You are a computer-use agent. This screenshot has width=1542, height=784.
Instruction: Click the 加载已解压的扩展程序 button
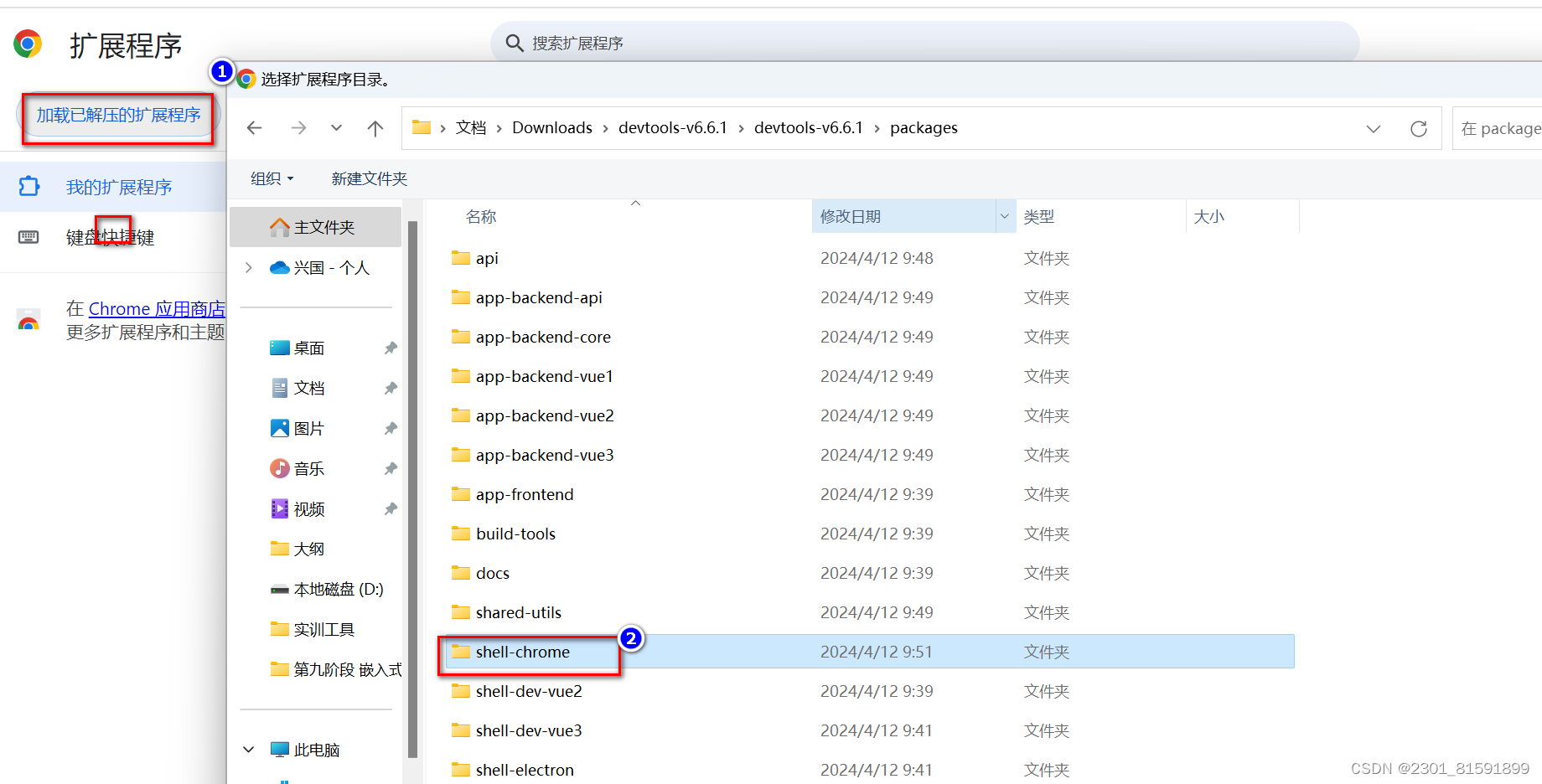click(118, 115)
